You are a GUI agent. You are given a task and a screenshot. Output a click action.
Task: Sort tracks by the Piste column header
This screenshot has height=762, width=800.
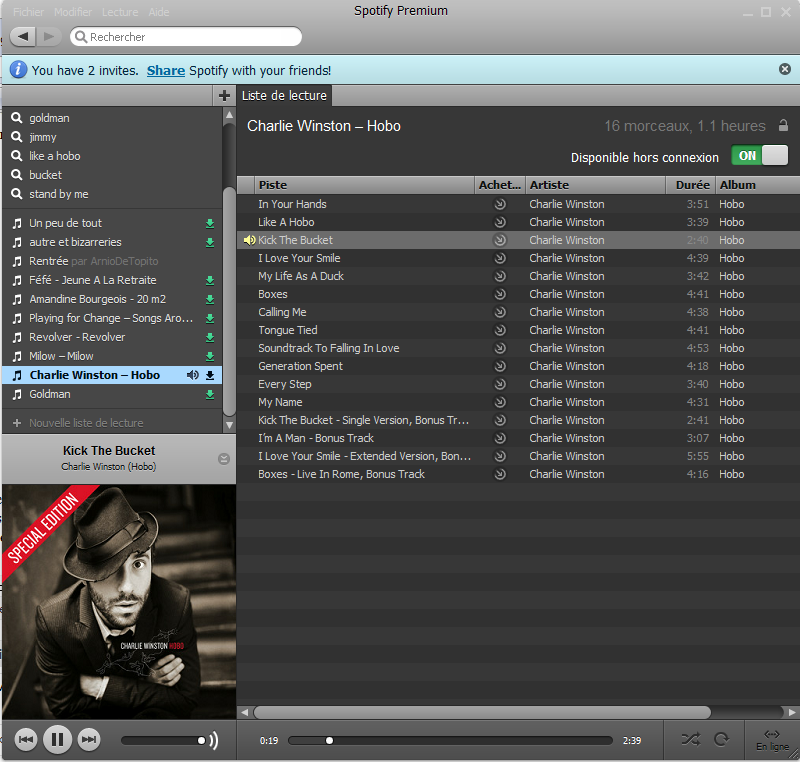(364, 185)
